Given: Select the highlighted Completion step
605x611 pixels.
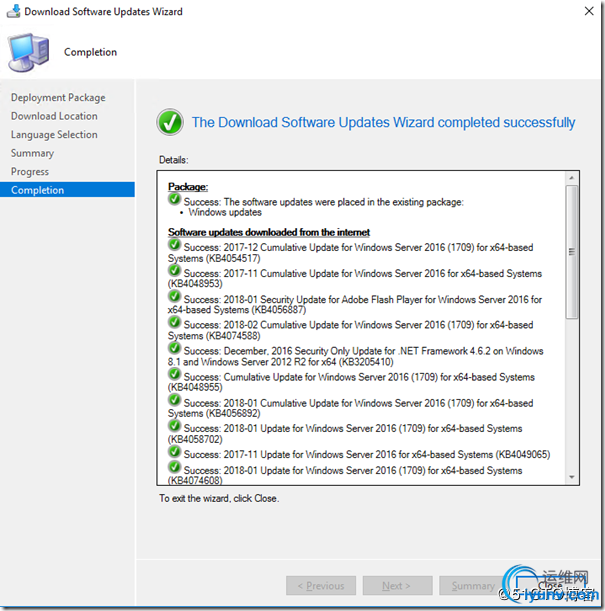Looking at the screenshot, I should 67,190.
